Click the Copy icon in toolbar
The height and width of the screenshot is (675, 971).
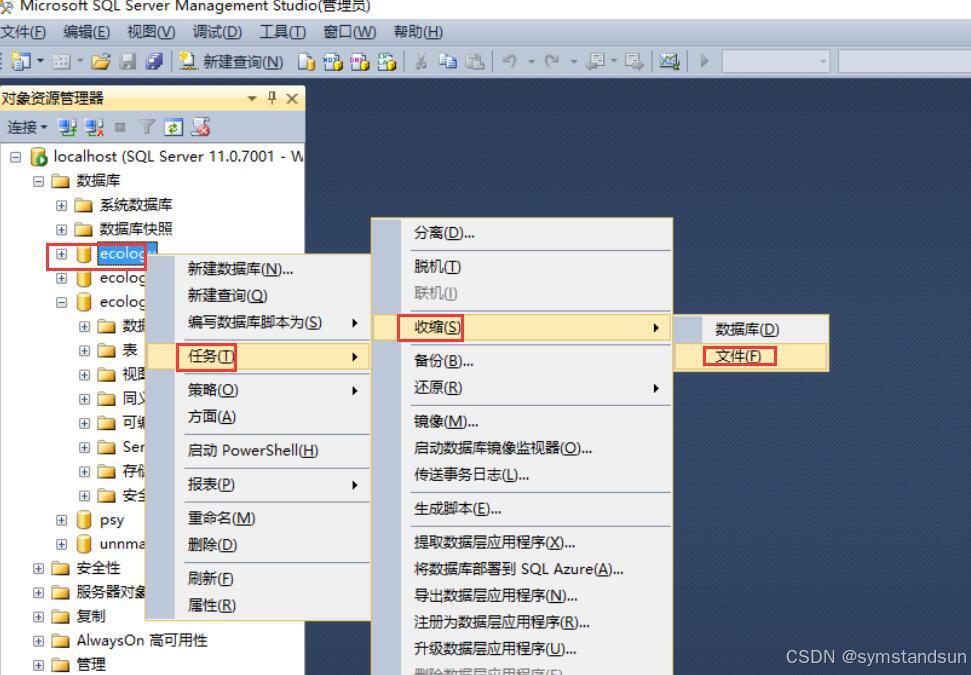click(x=448, y=61)
